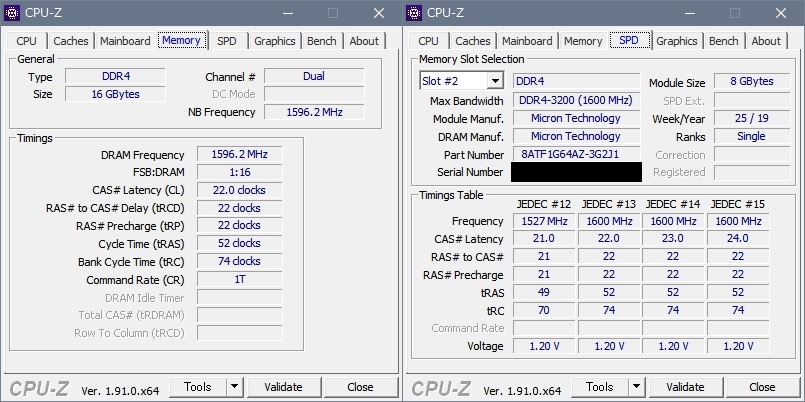Image resolution: width=805 pixels, height=402 pixels.
Task: Click the DRAM Manuf. Micron Technology field
Action: pos(576,137)
